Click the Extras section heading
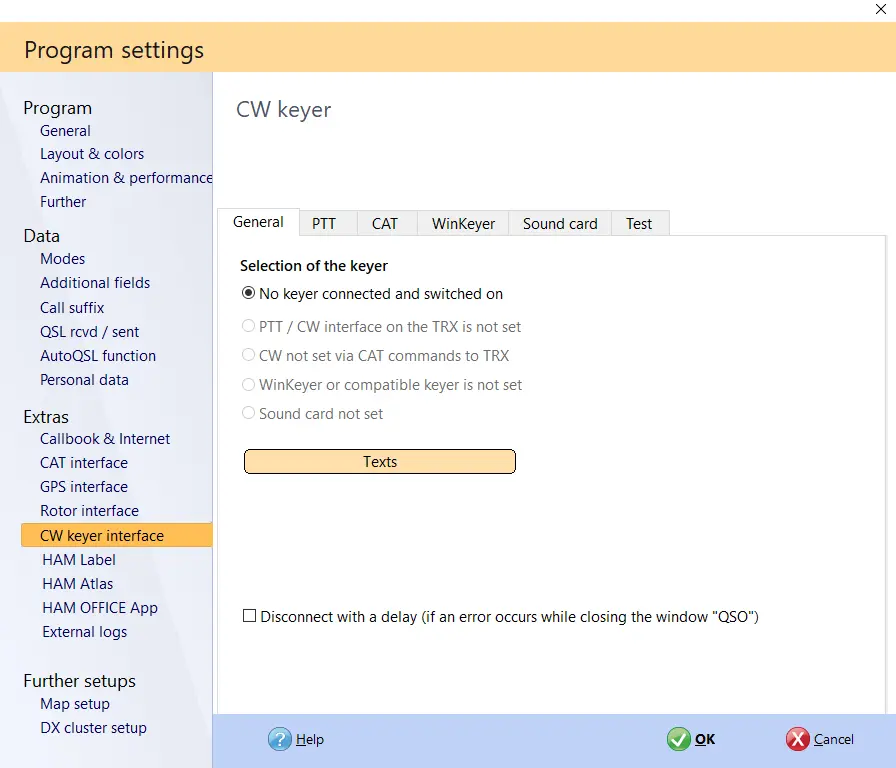 tap(46, 417)
